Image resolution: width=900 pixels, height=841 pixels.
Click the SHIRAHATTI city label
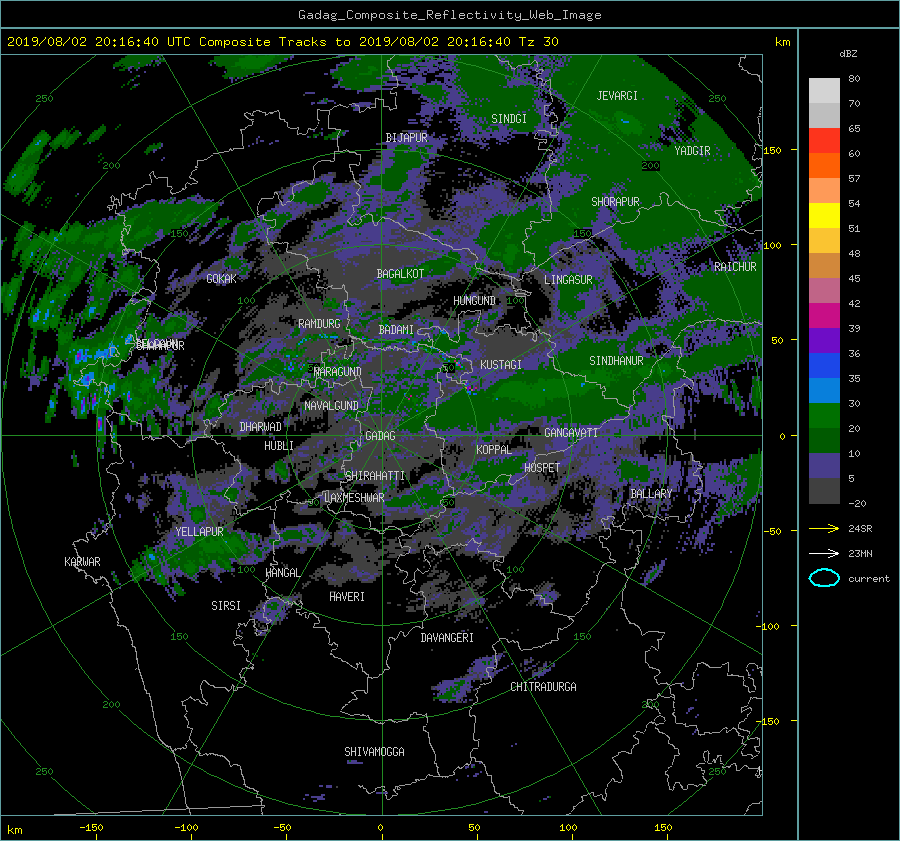pyautogui.click(x=375, y=475)
